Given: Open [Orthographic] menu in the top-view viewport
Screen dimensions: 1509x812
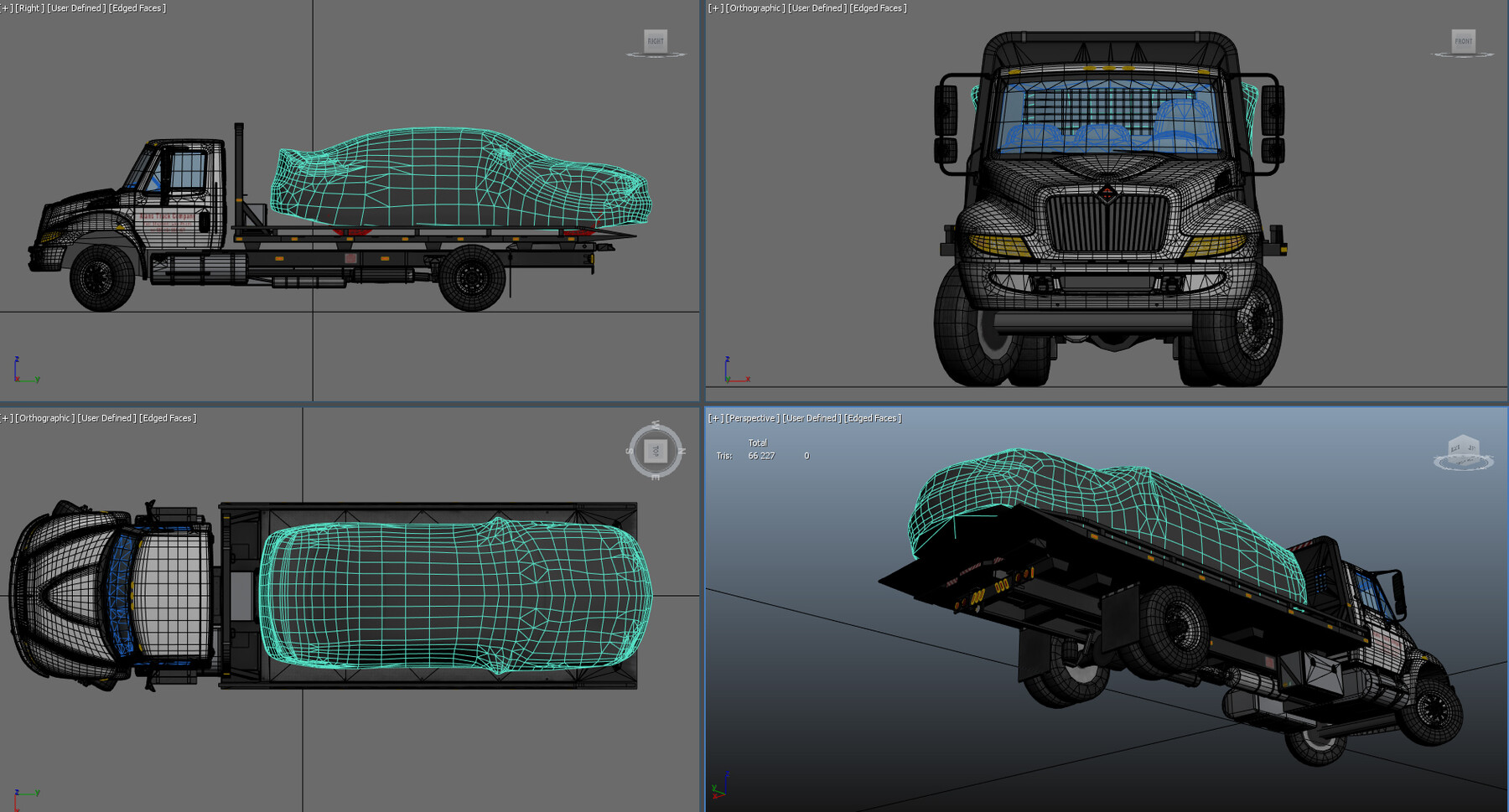Looking at the screenshot, I should (45, 418).
